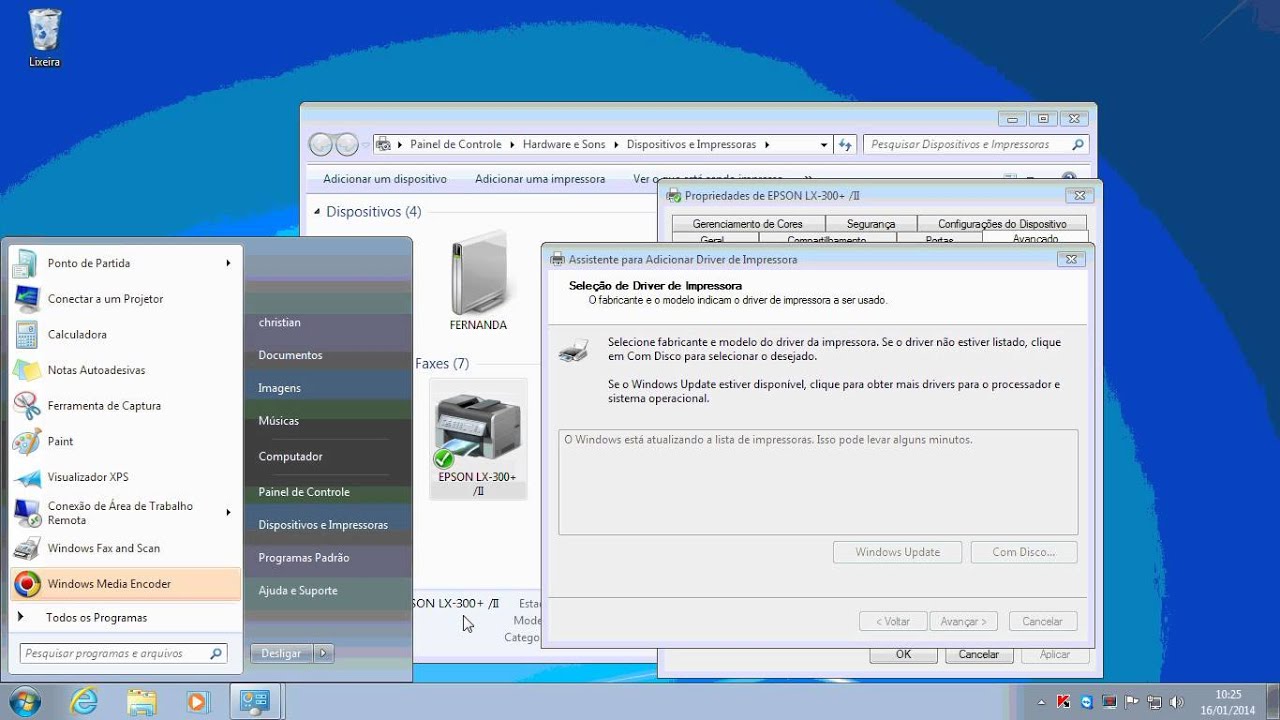Open Paint from Start menu
The image size is (1280, 720).
pyautogui.click(x=125, y=441)
